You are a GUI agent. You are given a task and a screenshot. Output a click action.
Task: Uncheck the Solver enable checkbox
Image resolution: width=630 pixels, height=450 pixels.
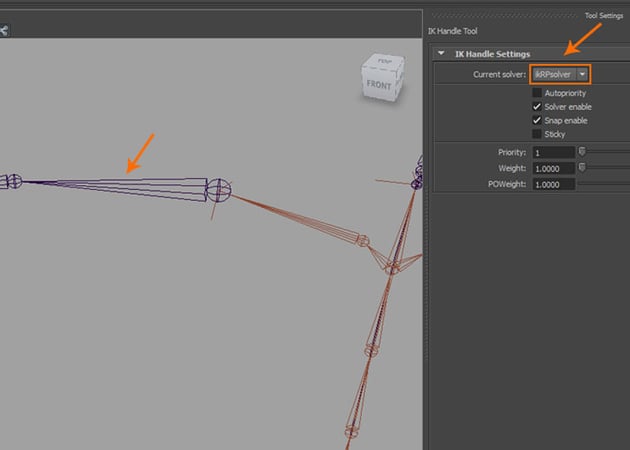tap(537, 106)
